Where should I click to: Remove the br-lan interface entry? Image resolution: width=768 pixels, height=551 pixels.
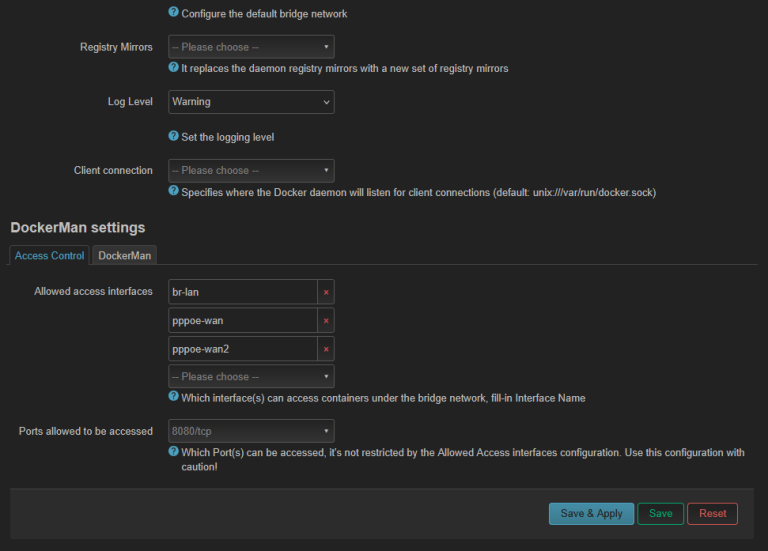325,292
